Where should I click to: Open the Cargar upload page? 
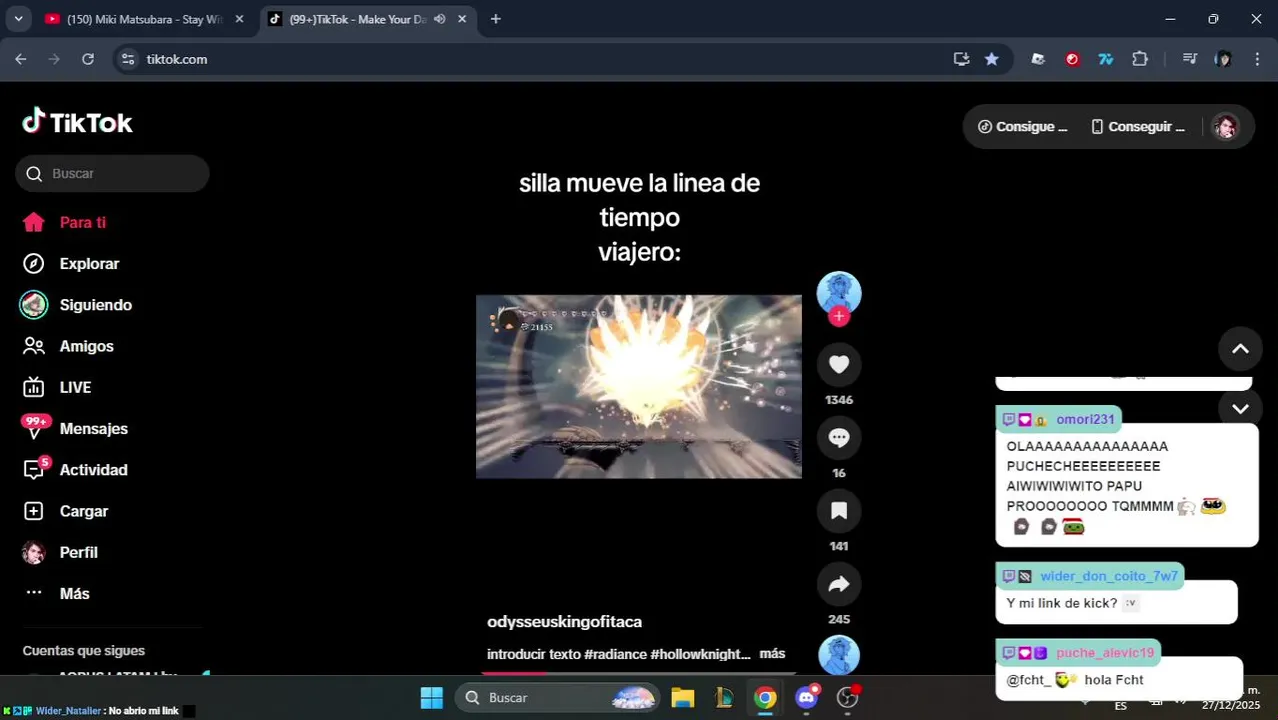pyautogui.click(x=65, y=511)
